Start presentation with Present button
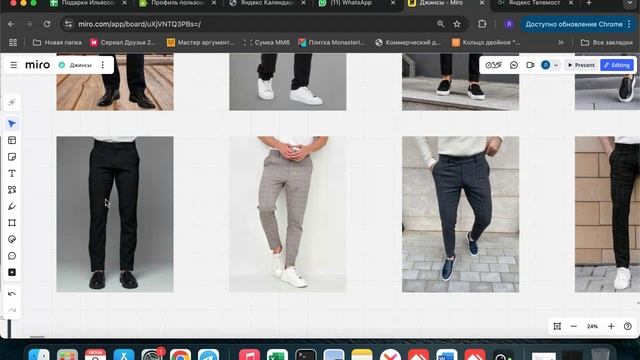This screenshot has height=360, width=640. point(581,65)
